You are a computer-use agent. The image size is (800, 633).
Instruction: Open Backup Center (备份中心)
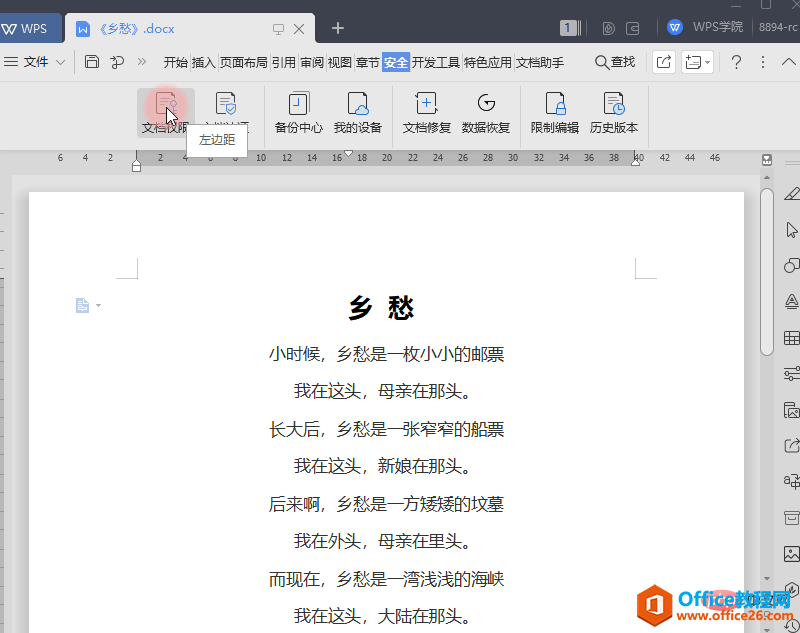[x=298, y=113]
